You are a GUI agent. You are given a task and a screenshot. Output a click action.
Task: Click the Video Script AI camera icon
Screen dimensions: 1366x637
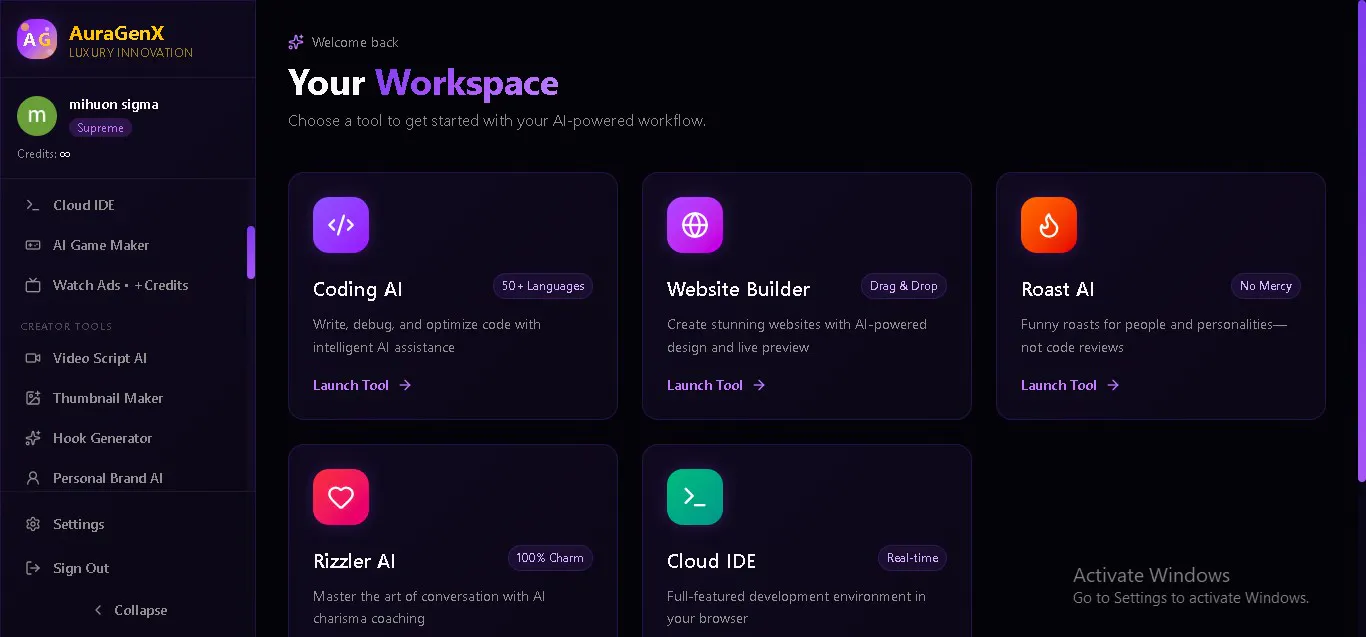[33, 358]
